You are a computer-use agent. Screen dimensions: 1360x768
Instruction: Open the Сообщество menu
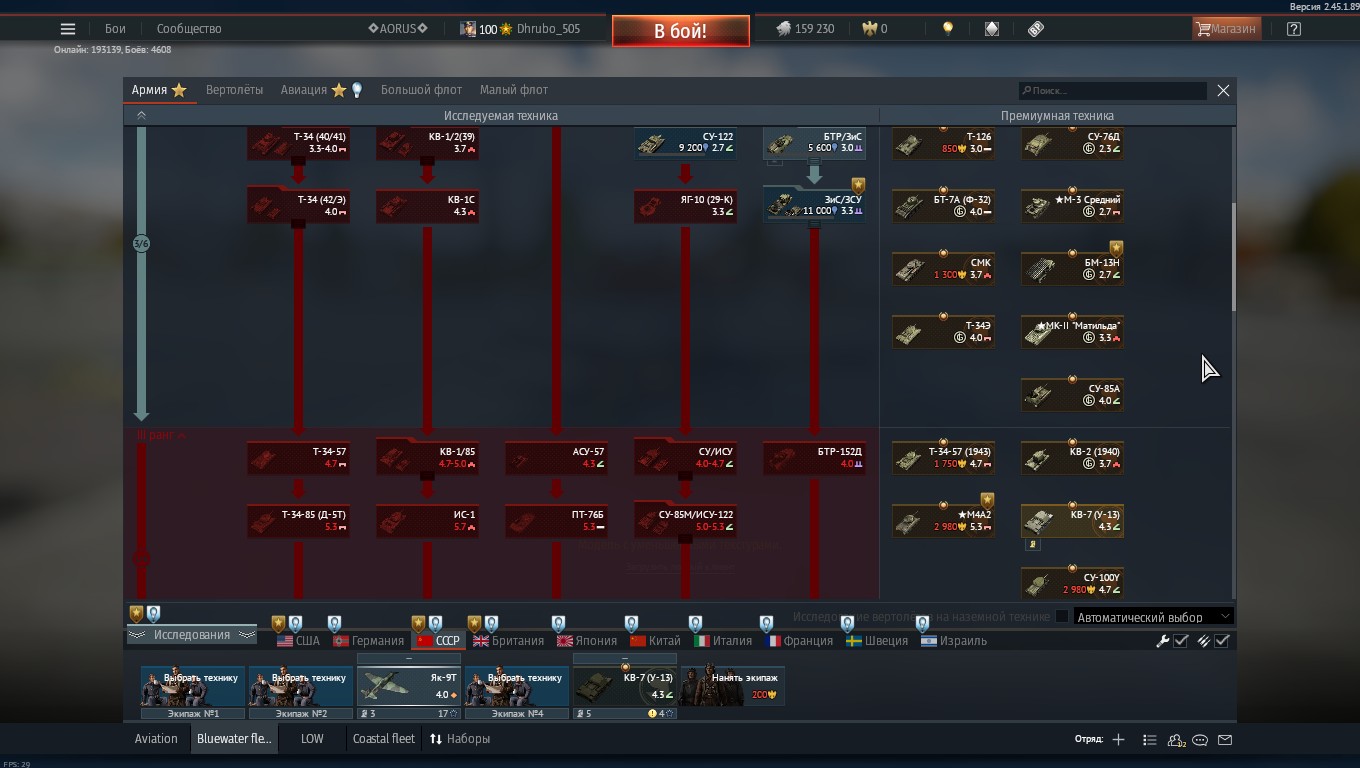(189, 29)
